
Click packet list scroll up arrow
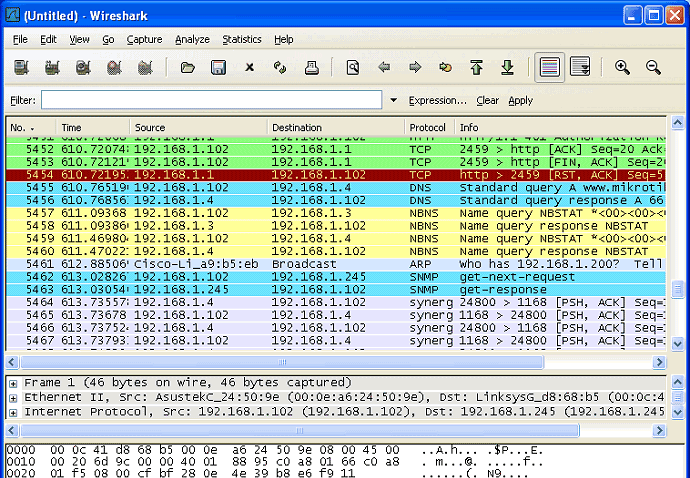[x=678, y=123]
